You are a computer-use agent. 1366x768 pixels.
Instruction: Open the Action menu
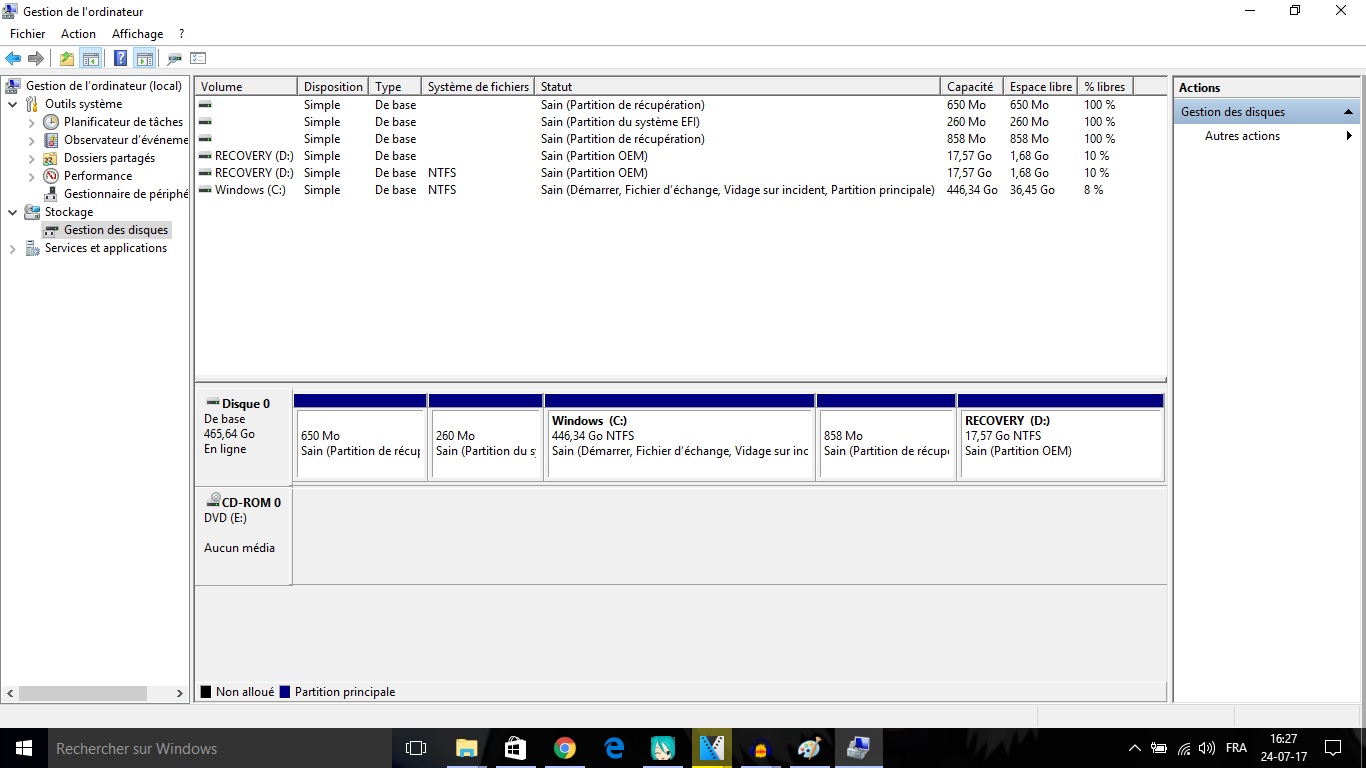(79, 34)
